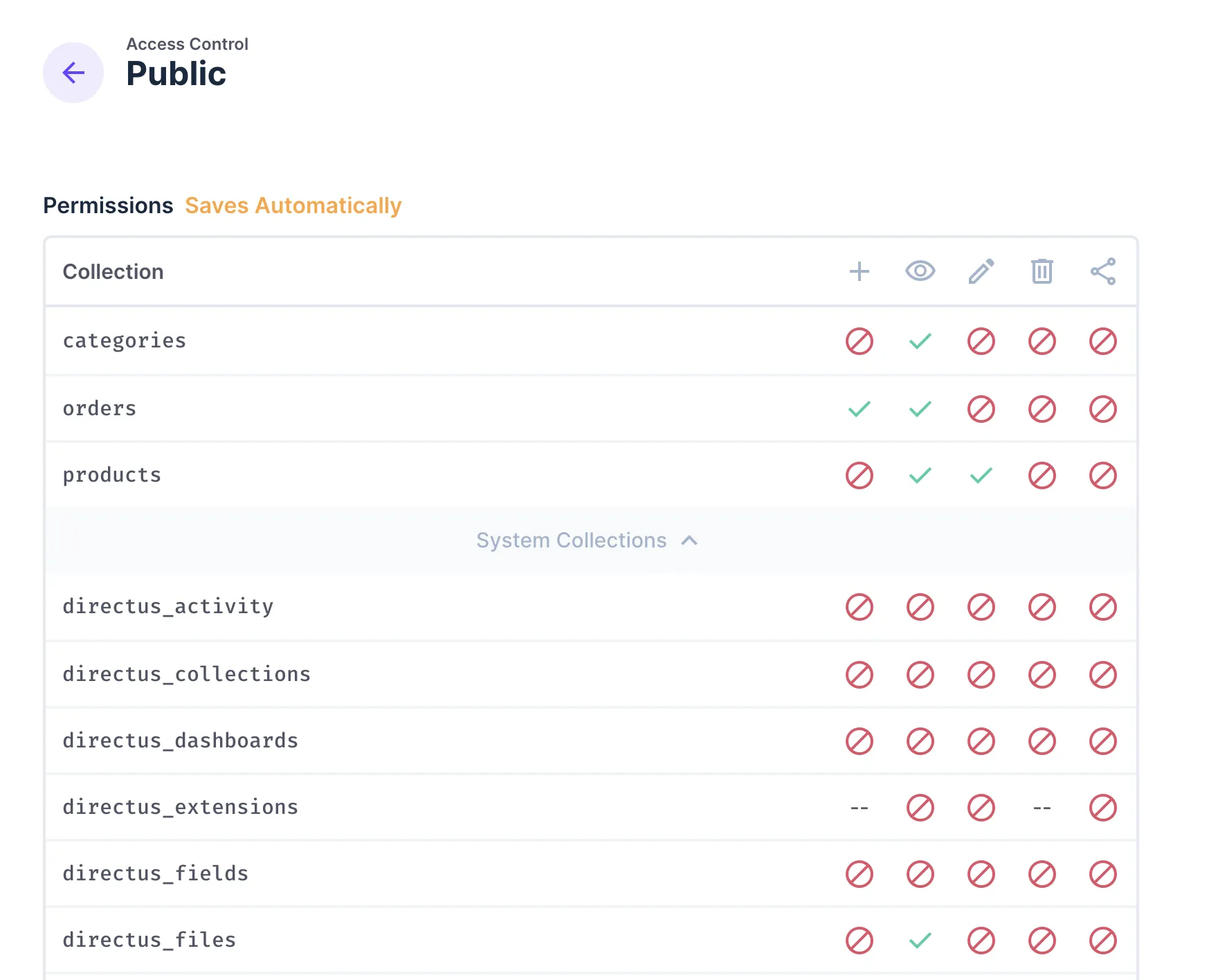Collapse the System Collections section
The width and height of the screenshot is (1218, 980).
pos(586,541)
